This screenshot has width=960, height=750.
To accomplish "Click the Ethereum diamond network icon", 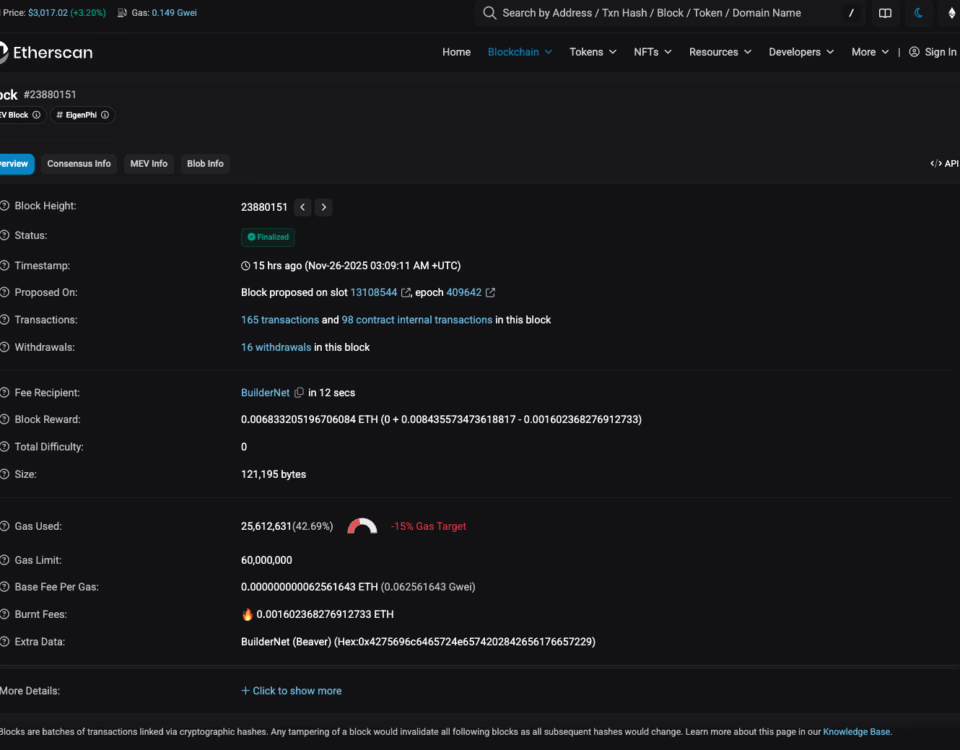I will coord(951,14).
